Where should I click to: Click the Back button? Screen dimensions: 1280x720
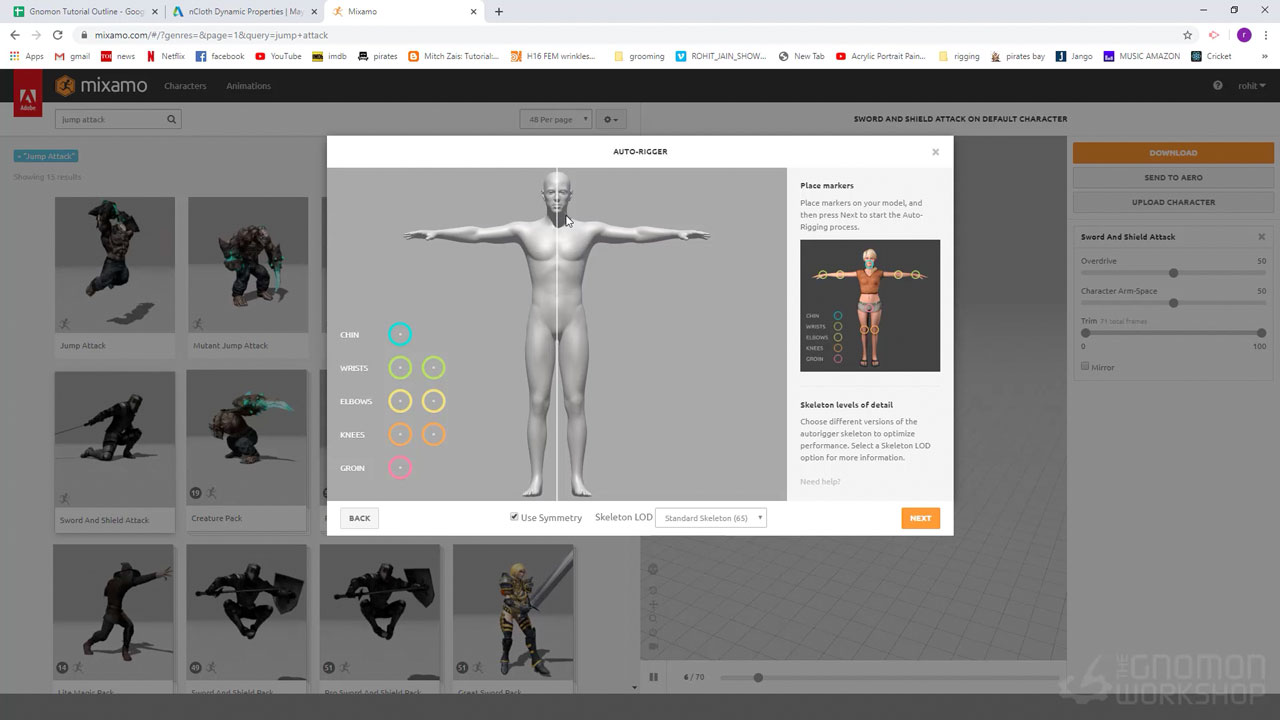(x=359, y=518)
